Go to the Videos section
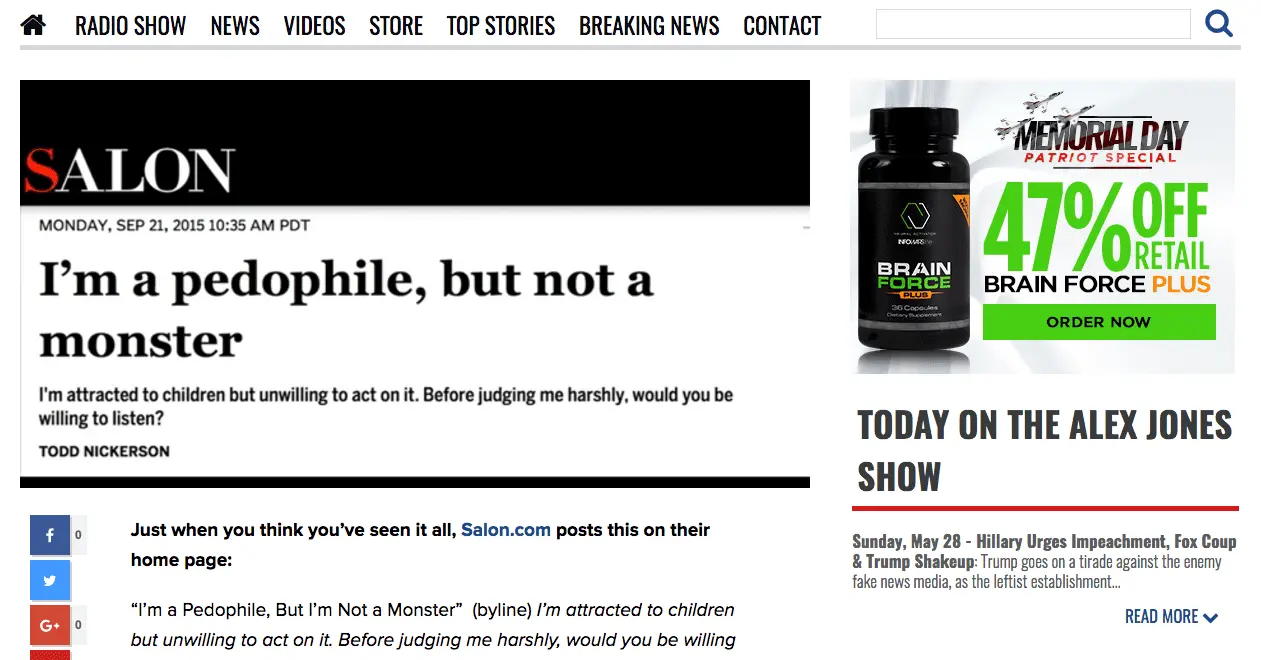The image size is (1261, 660). [314, 26]
